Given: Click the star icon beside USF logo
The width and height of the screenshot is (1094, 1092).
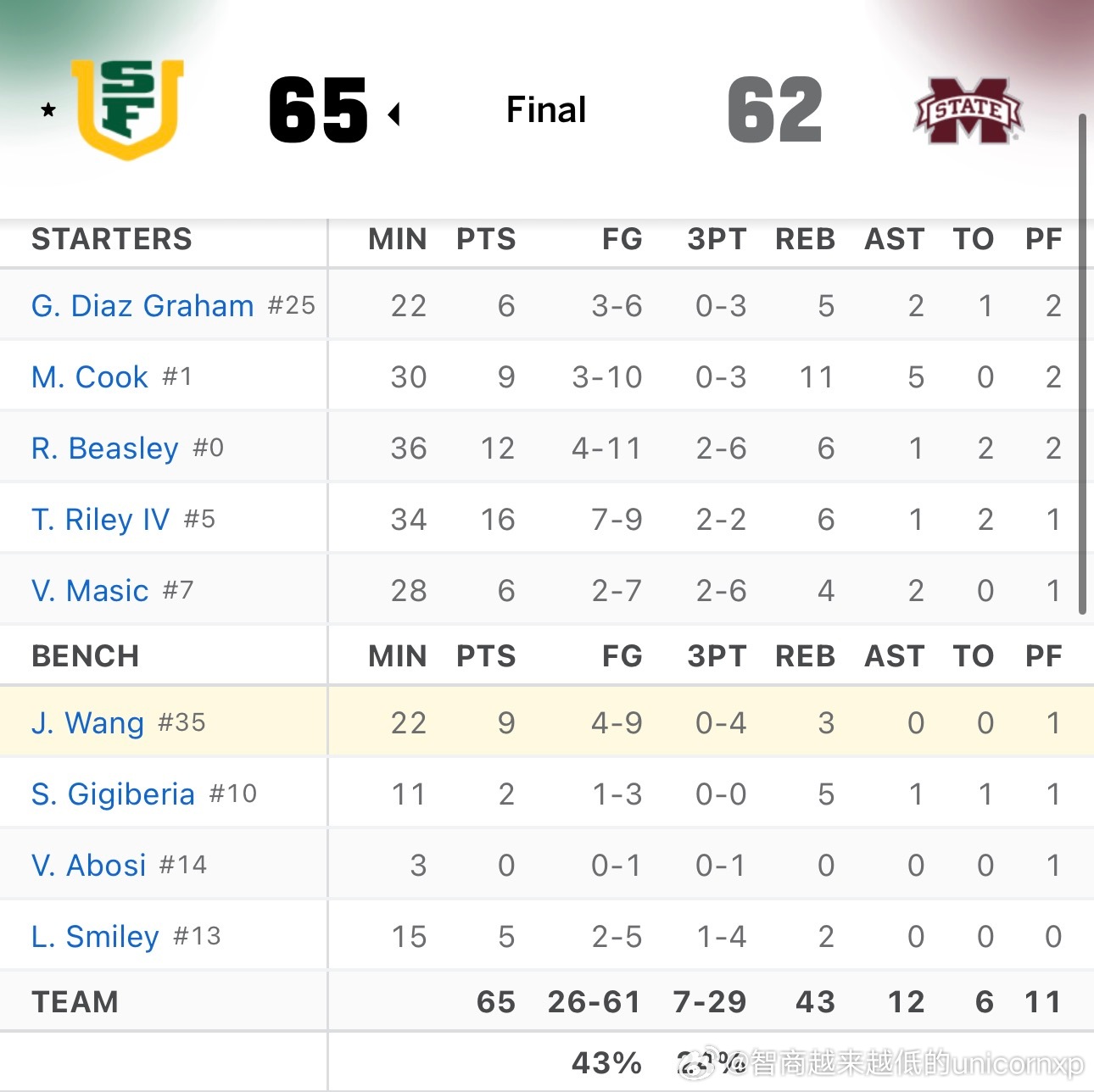Looking at the screenshot, I should tap(48, 109).
